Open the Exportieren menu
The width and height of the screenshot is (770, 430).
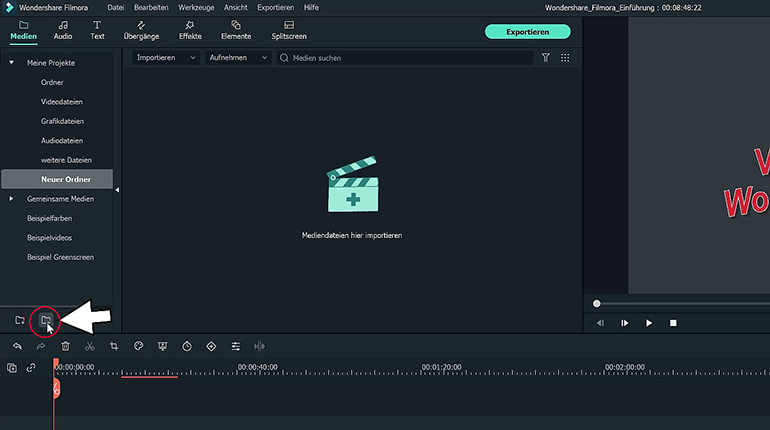click(275, 7)
